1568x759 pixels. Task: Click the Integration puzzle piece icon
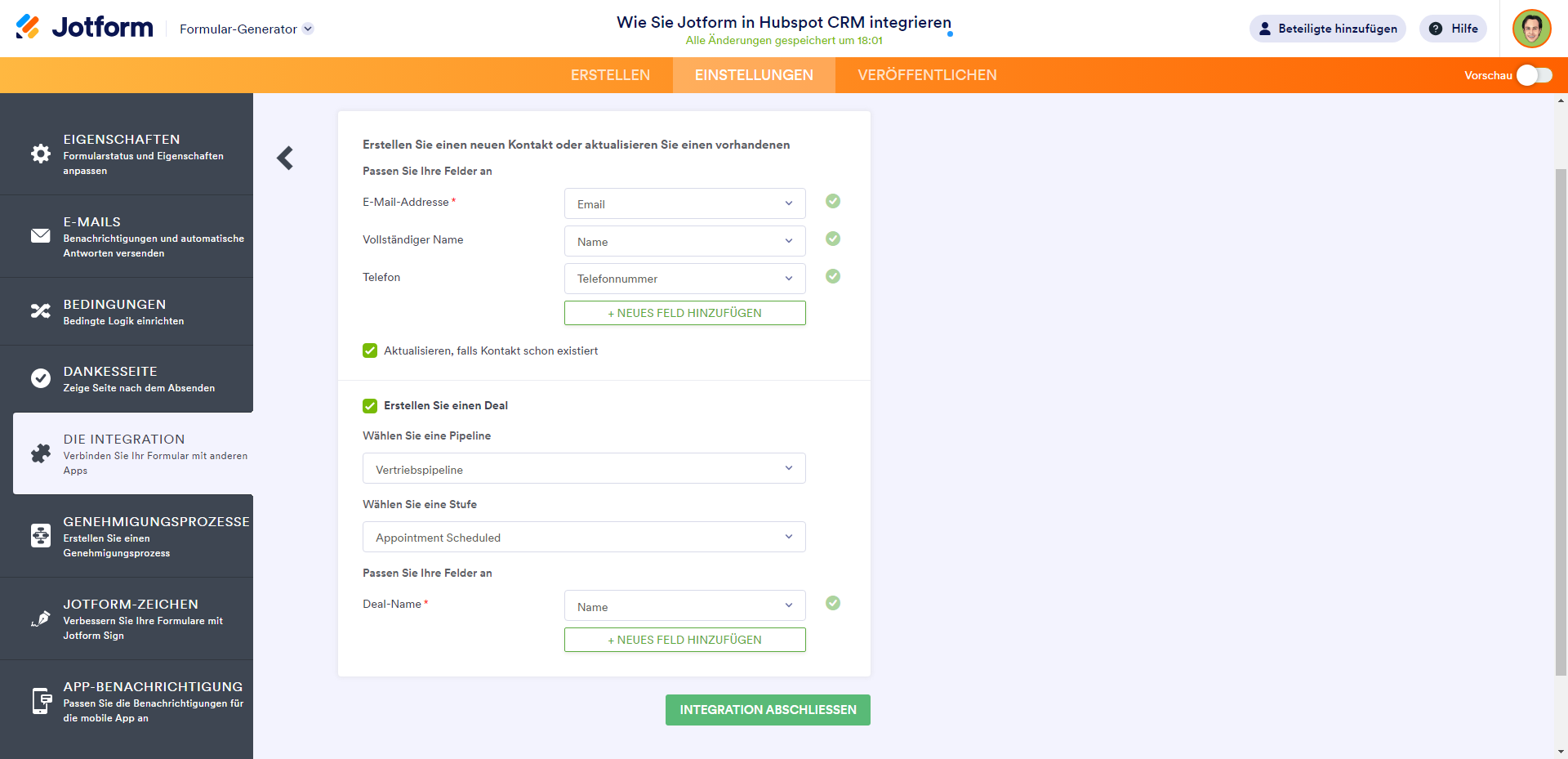(40, 453)
